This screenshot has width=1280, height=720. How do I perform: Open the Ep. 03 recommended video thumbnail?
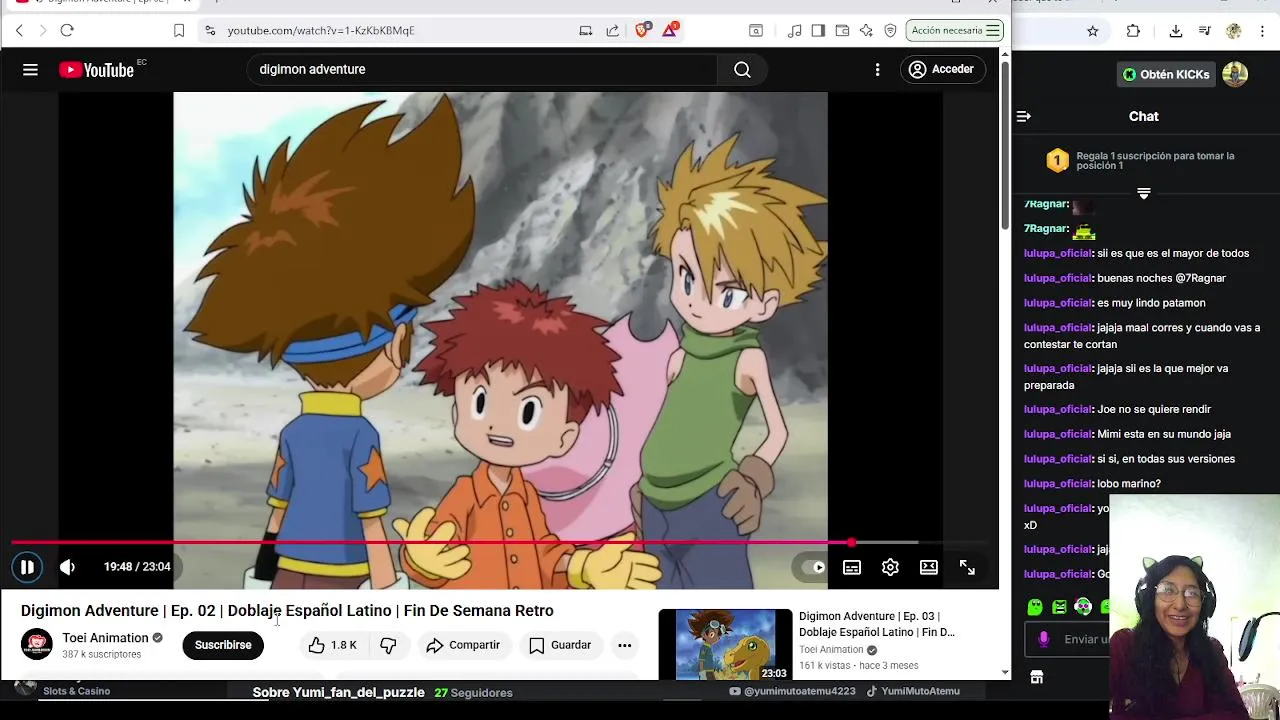point(725,644)
